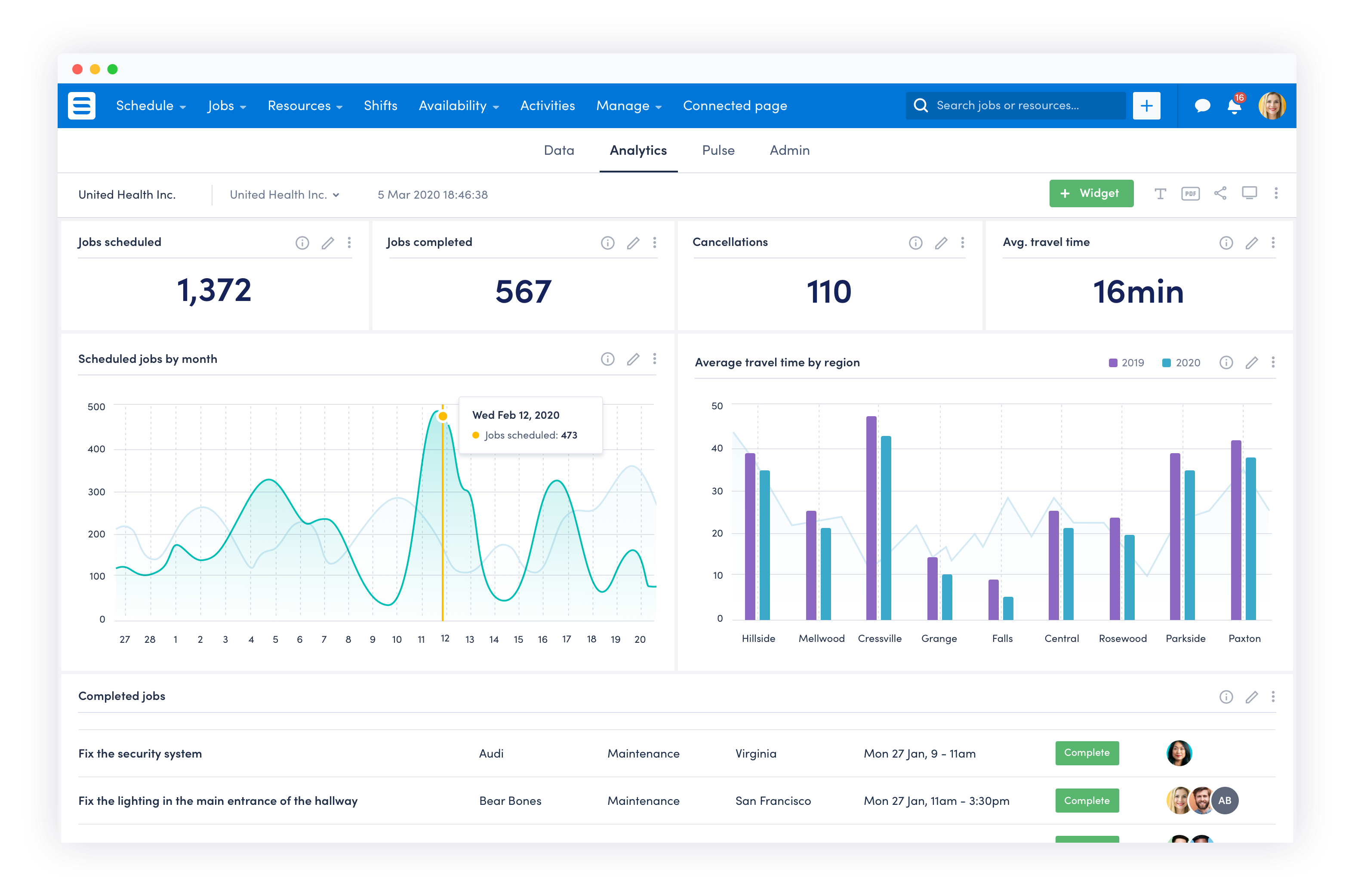Open Avg. travel time widget options
Viewport: 1361px width, 896px height.
(1273, 243)
